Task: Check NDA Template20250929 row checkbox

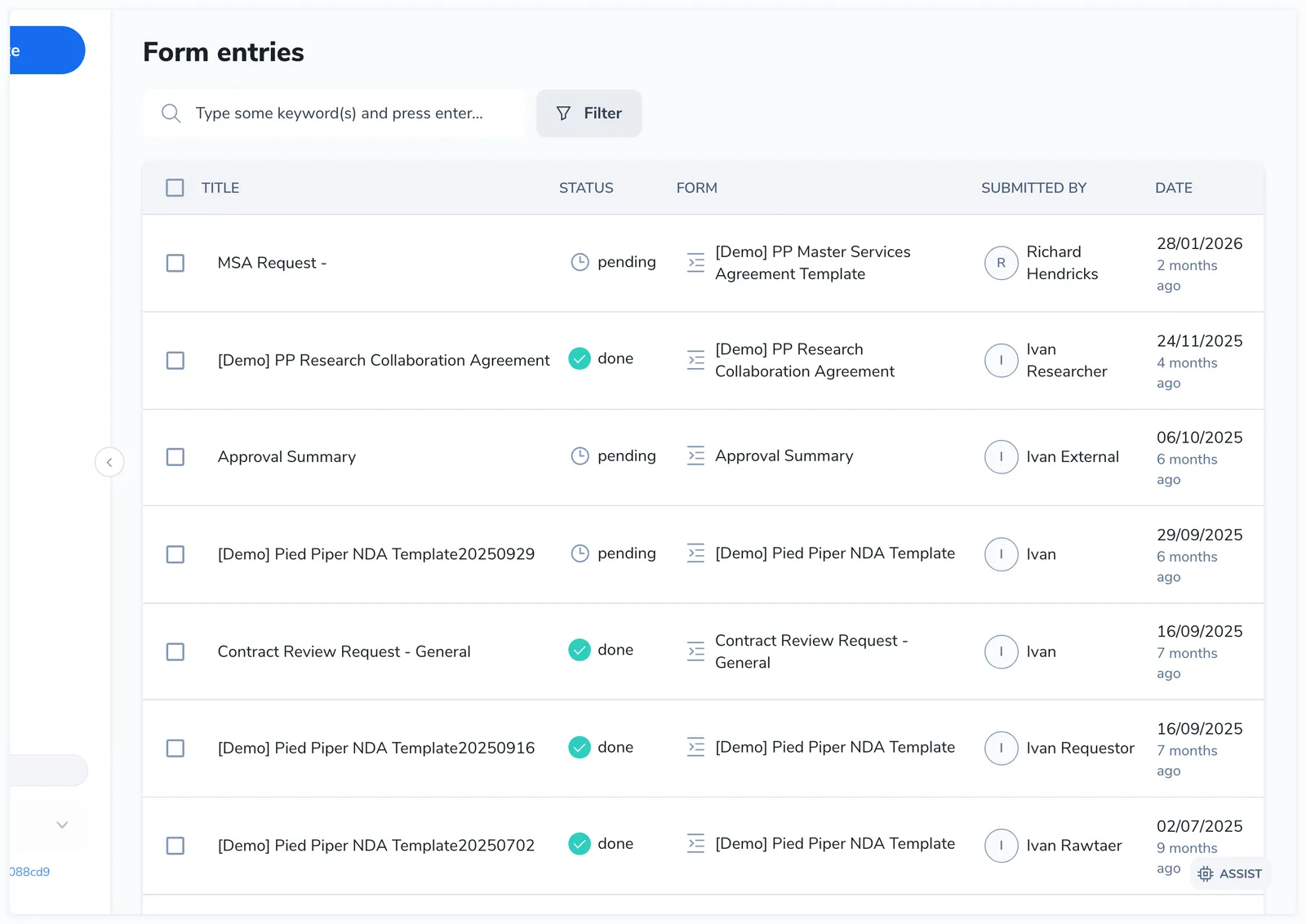Action: 175,554
